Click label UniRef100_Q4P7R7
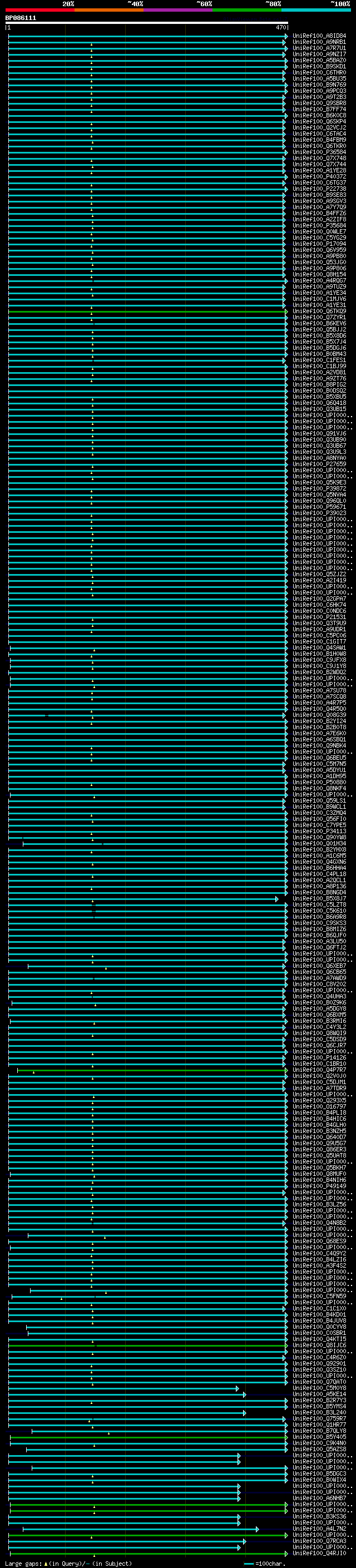The height and width of the screenshot is (1568, 356). coord(319,1070)
